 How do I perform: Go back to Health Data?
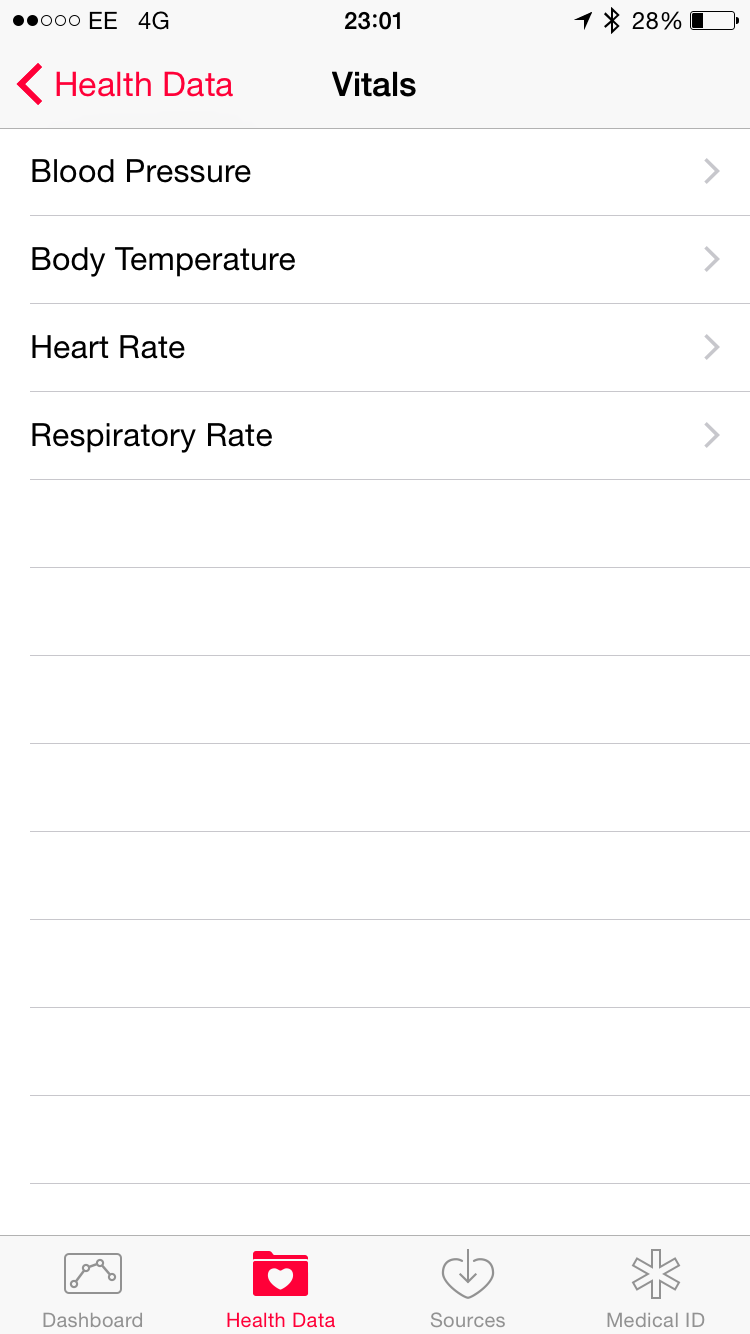[x=143, y=85]
